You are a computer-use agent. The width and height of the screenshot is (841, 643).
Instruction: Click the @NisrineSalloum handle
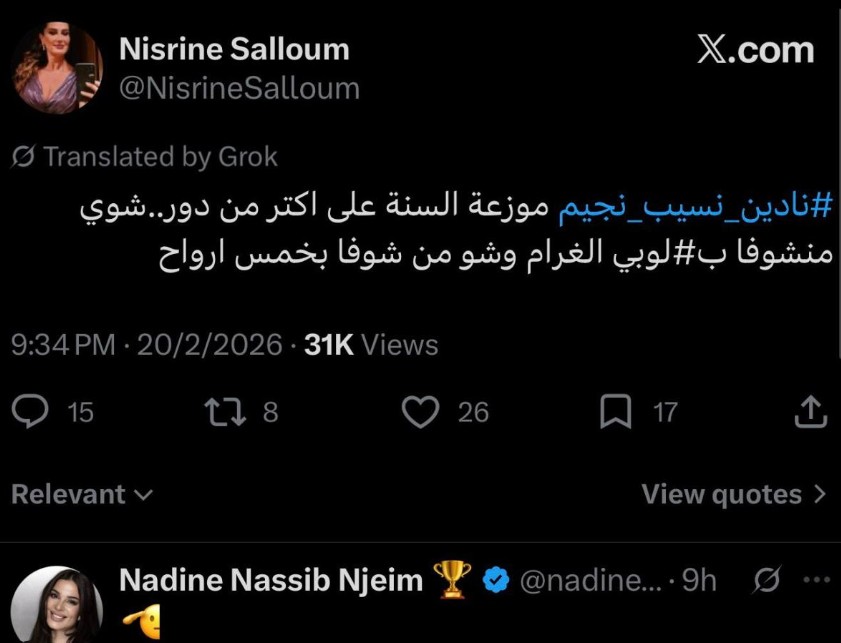click(x=239, y=88)
